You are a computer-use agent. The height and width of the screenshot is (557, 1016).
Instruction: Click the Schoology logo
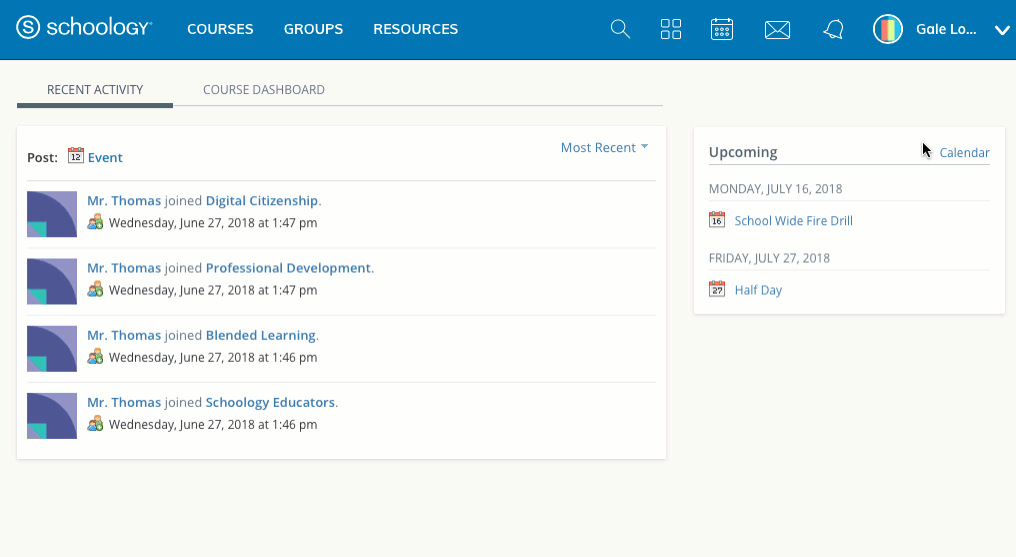pos(84,29)
